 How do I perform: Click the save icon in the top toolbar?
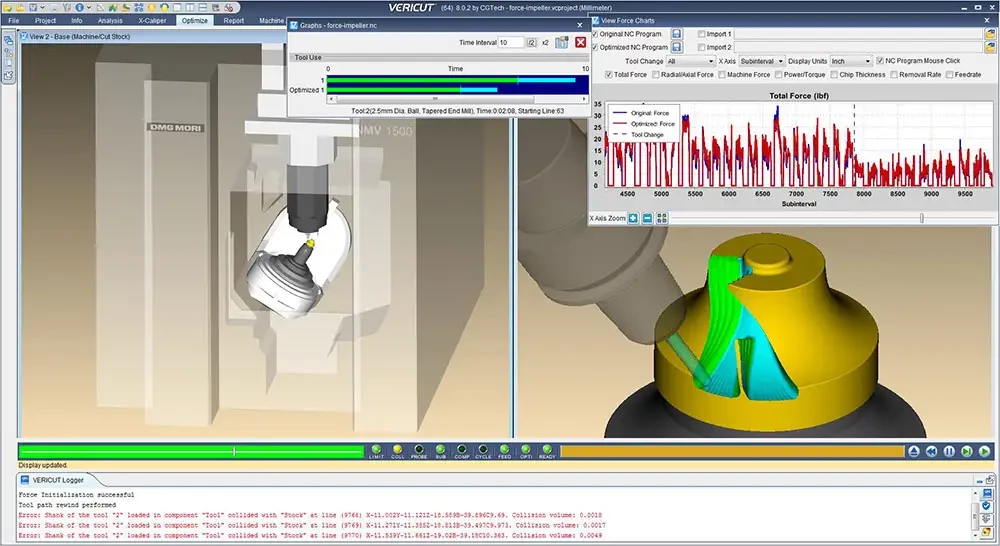pyautogui.click(x=33, y=8)
